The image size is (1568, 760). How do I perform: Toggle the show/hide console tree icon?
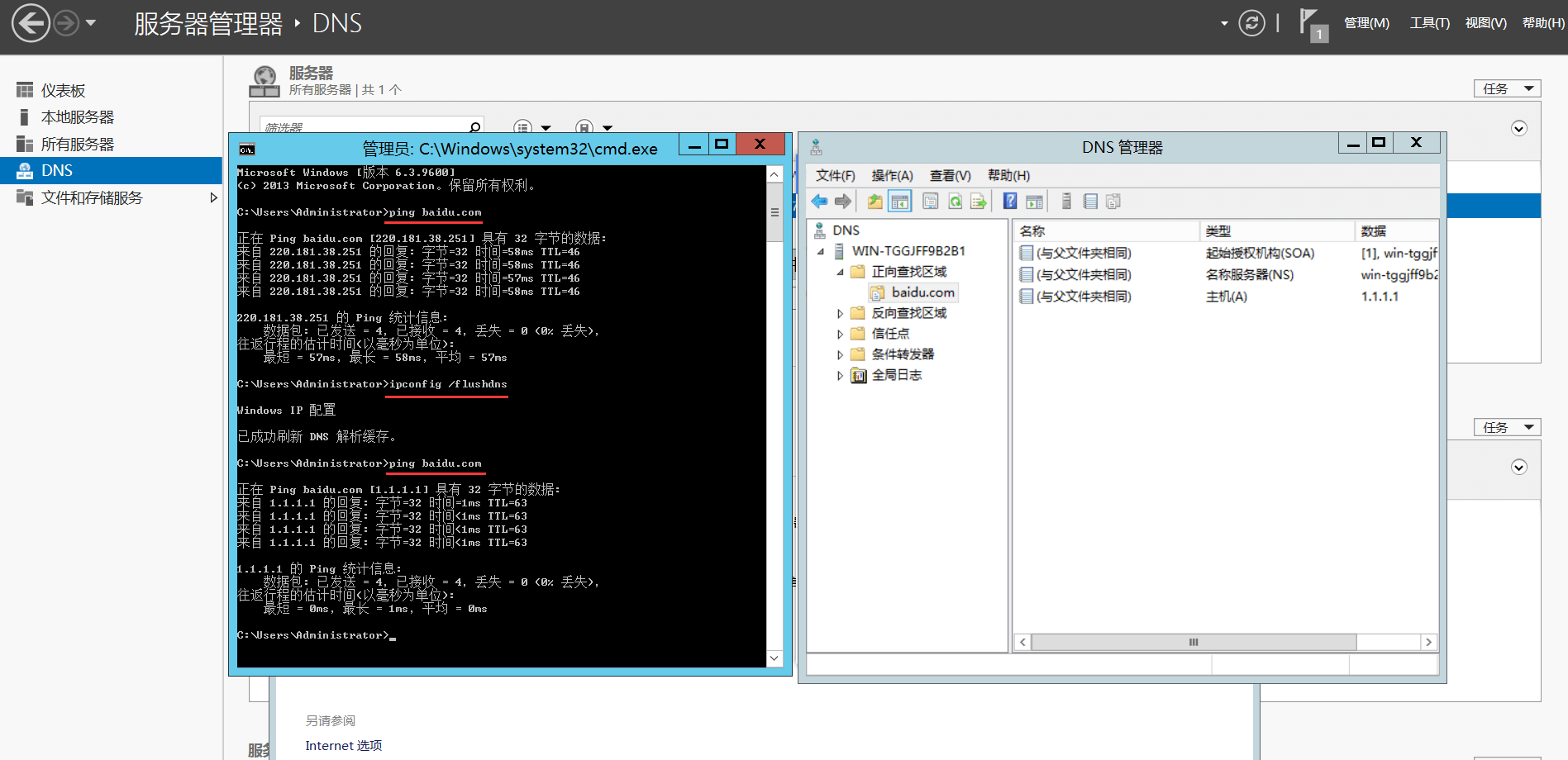(x=900, y=202)
